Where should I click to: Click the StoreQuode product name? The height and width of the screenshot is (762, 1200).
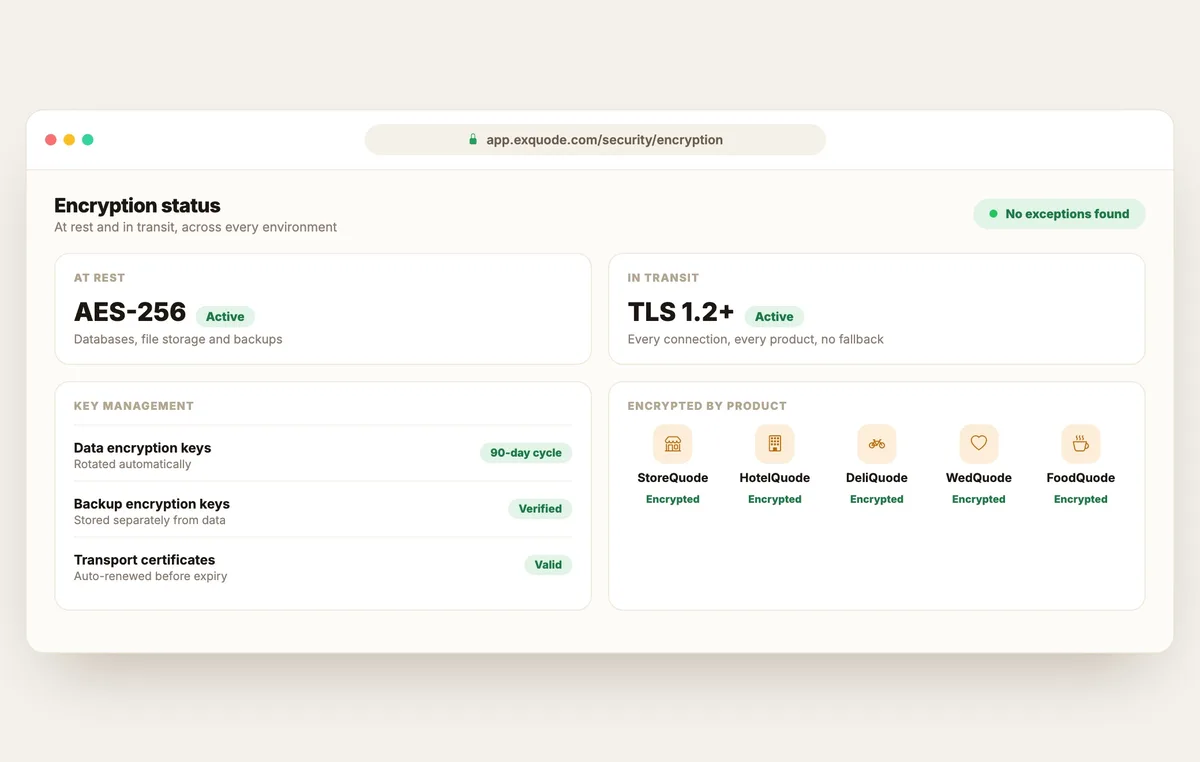coord(673,478)
